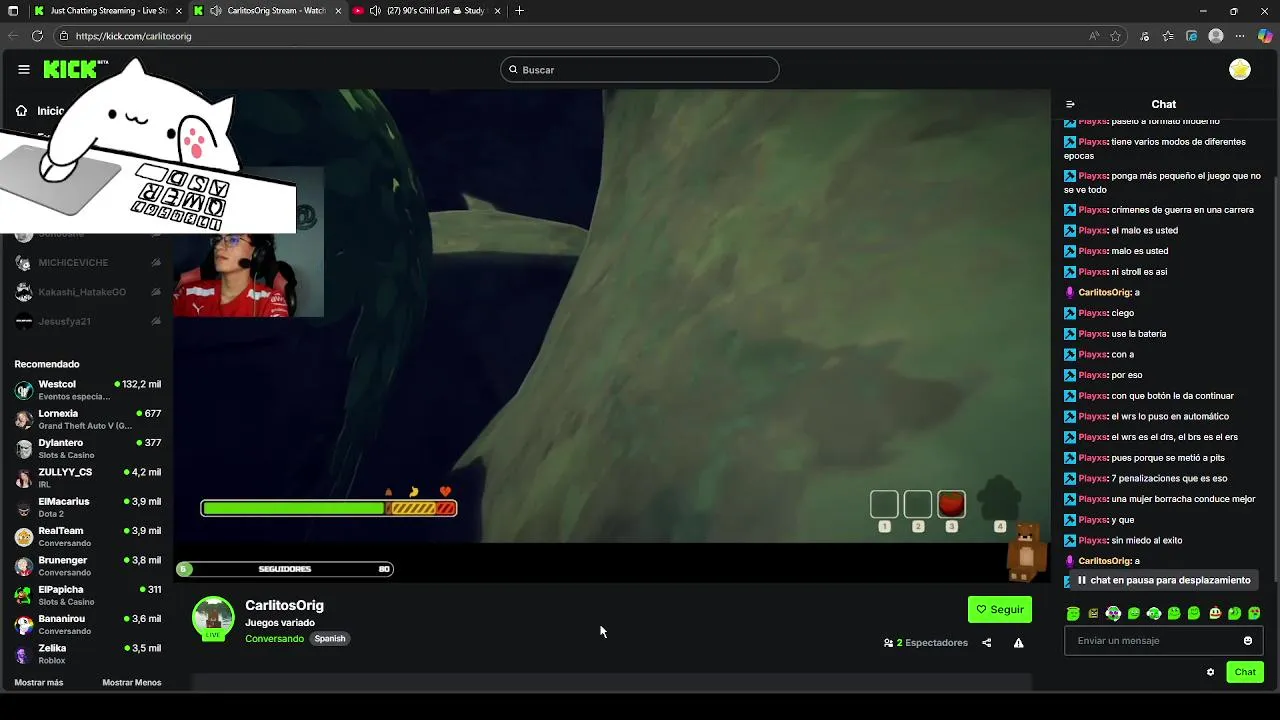Open the Edge Copilot icon
The width and height of the screenshot is (1280, 720).
tap(1264, 36)
